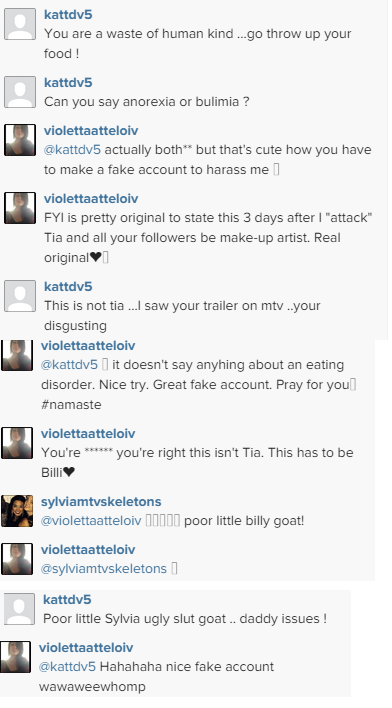
Task: Open @kattdv5 mention in 'Hahahaha nice fake account'
Action: [x=67, y=667]
